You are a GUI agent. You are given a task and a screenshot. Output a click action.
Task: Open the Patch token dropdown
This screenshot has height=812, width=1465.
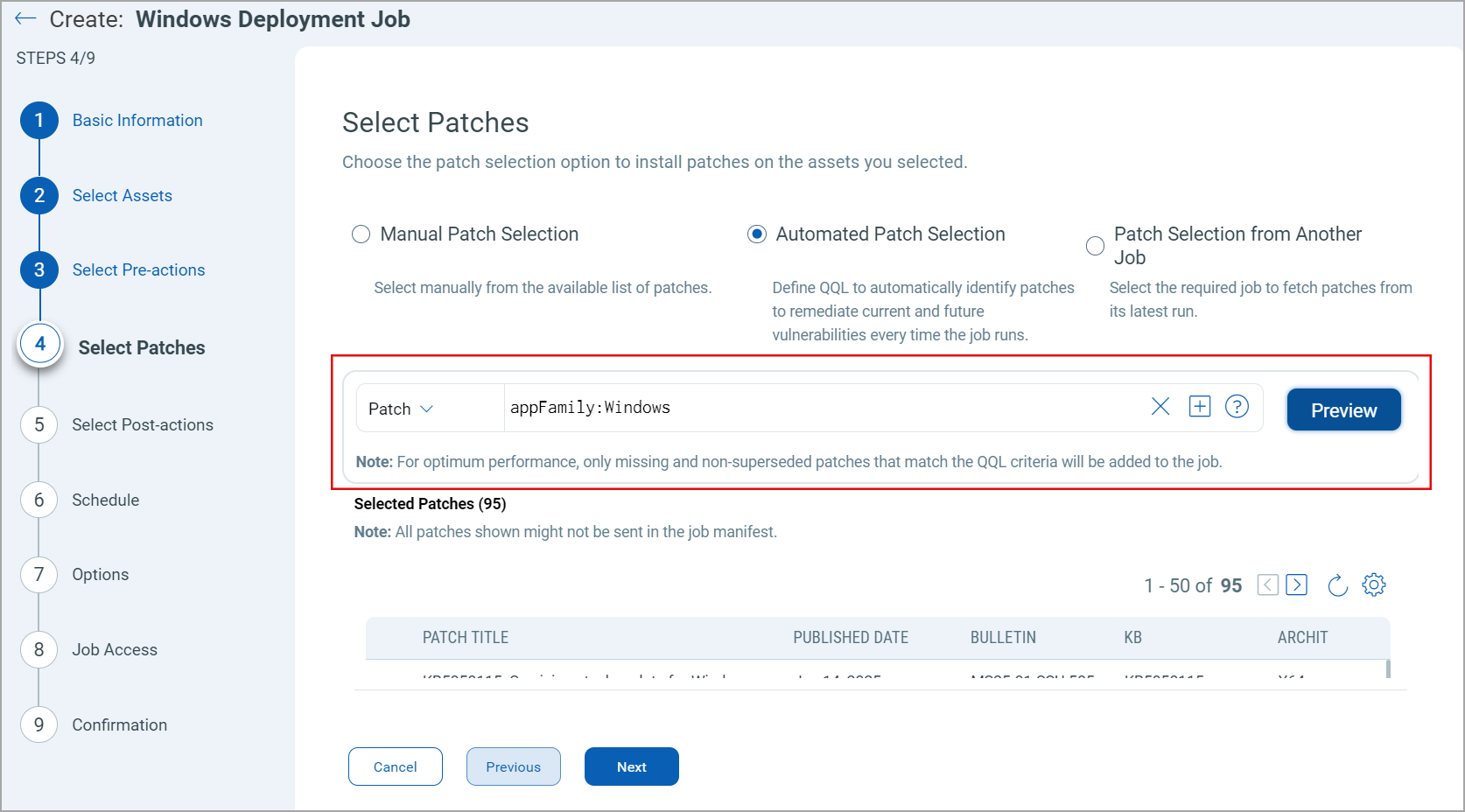point(401,408)
